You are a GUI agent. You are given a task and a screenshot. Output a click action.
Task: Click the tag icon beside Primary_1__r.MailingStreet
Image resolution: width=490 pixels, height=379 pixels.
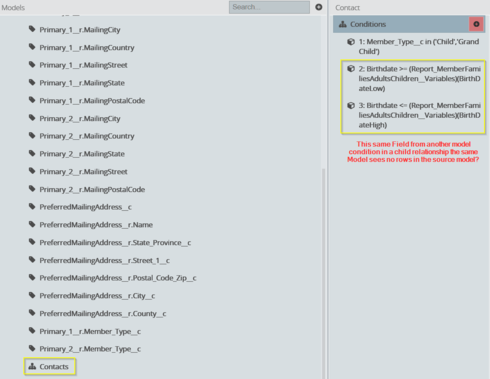[x=32, y=64]
